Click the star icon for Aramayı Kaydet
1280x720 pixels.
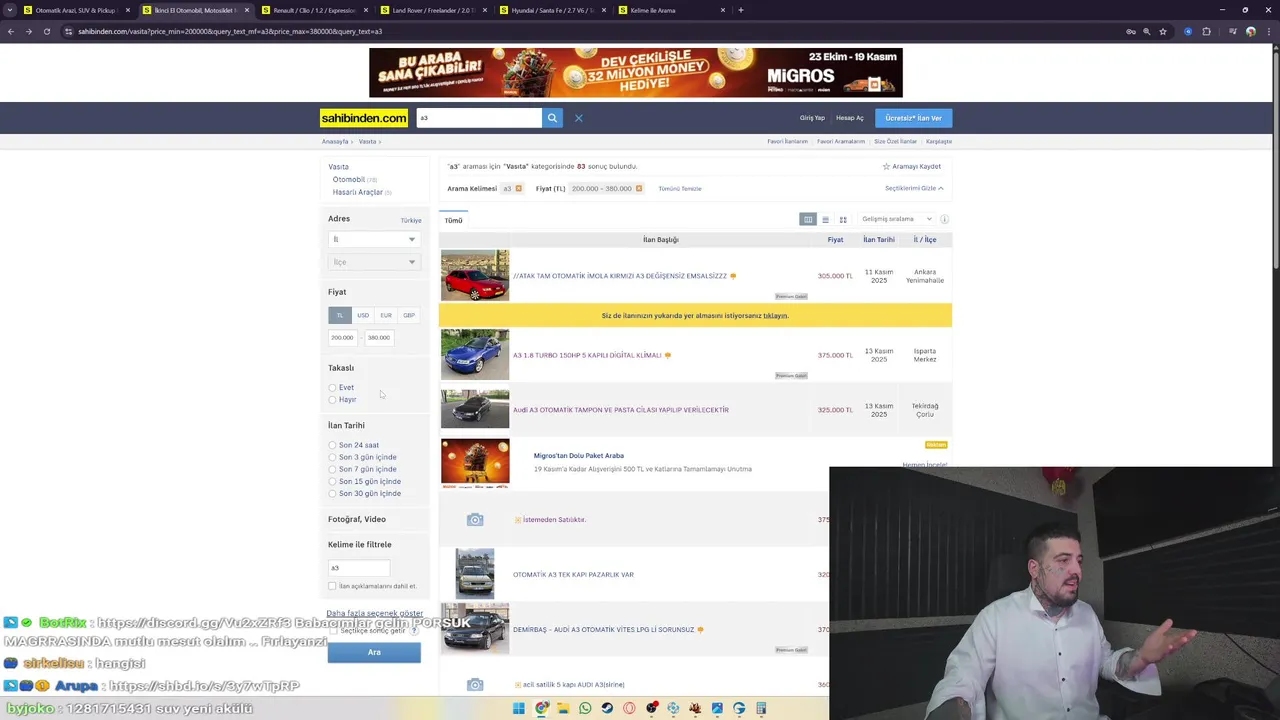[x=886, y=166]
